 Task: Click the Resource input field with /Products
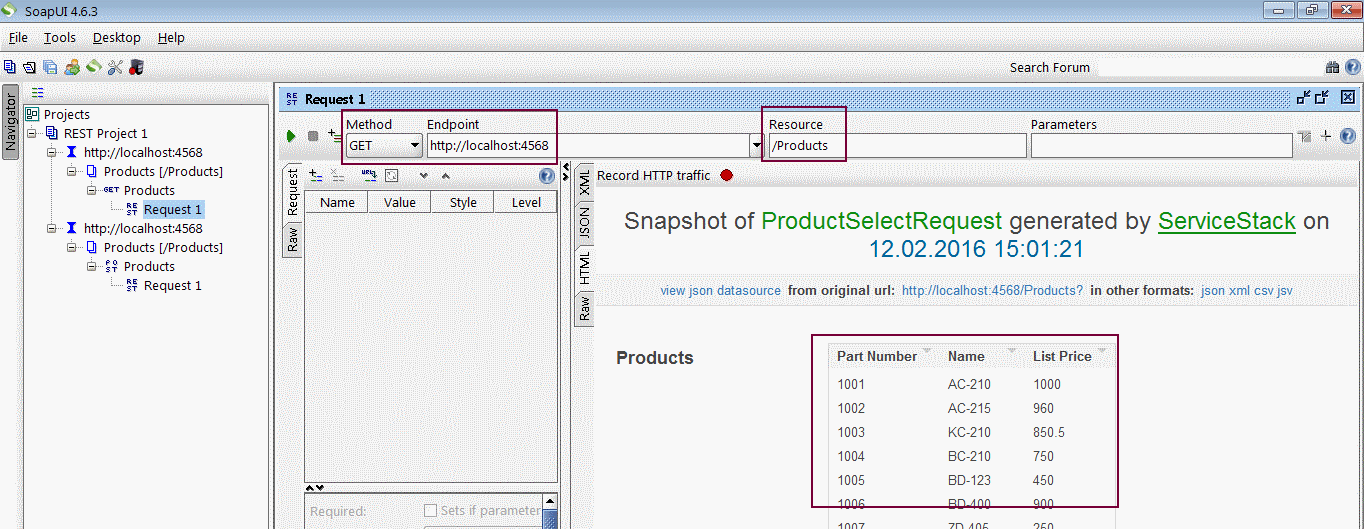tap(896, 146)
